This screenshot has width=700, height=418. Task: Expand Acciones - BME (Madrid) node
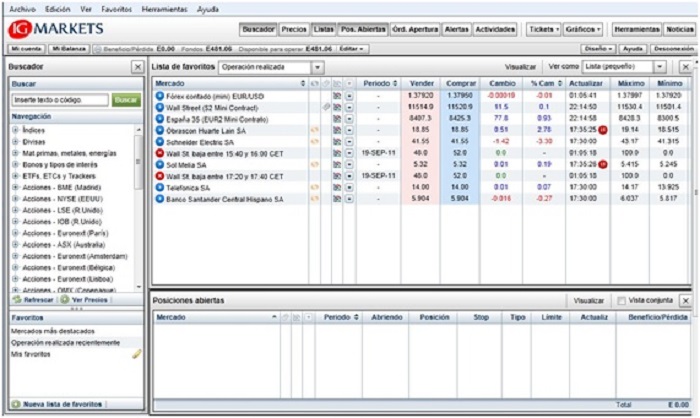pos(16,188)
